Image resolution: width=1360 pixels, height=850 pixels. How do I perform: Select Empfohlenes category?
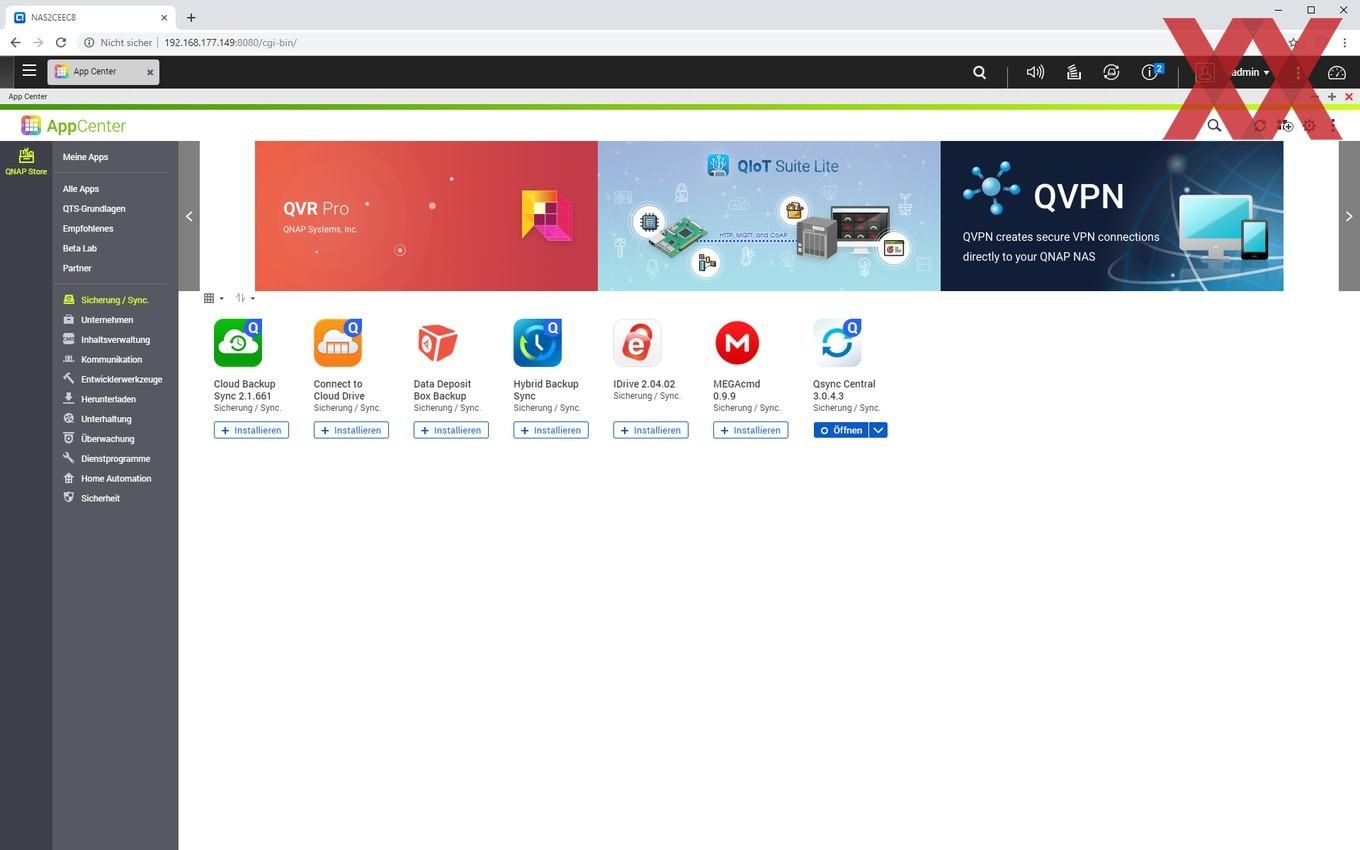pyautogui.click(x=88, y=229)
